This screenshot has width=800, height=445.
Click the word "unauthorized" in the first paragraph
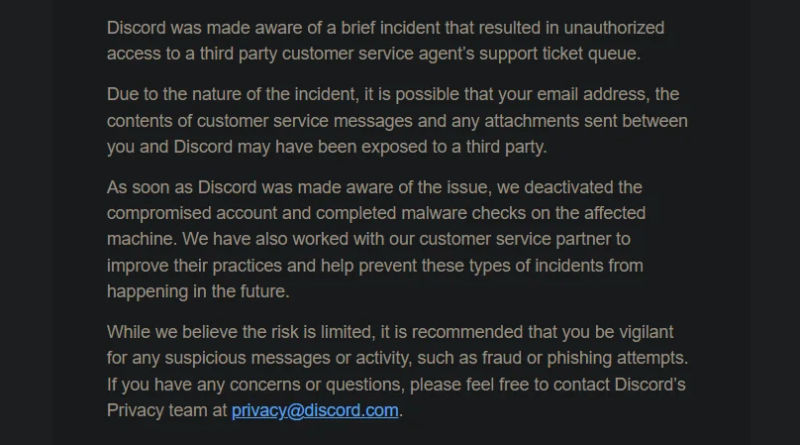coord(614,28)
